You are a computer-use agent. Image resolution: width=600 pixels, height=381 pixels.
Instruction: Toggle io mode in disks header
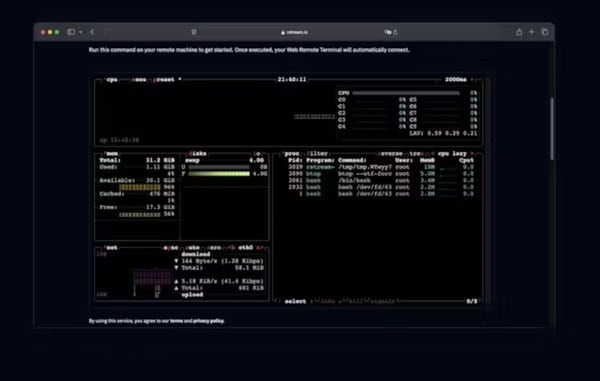[x=258, y=153]
